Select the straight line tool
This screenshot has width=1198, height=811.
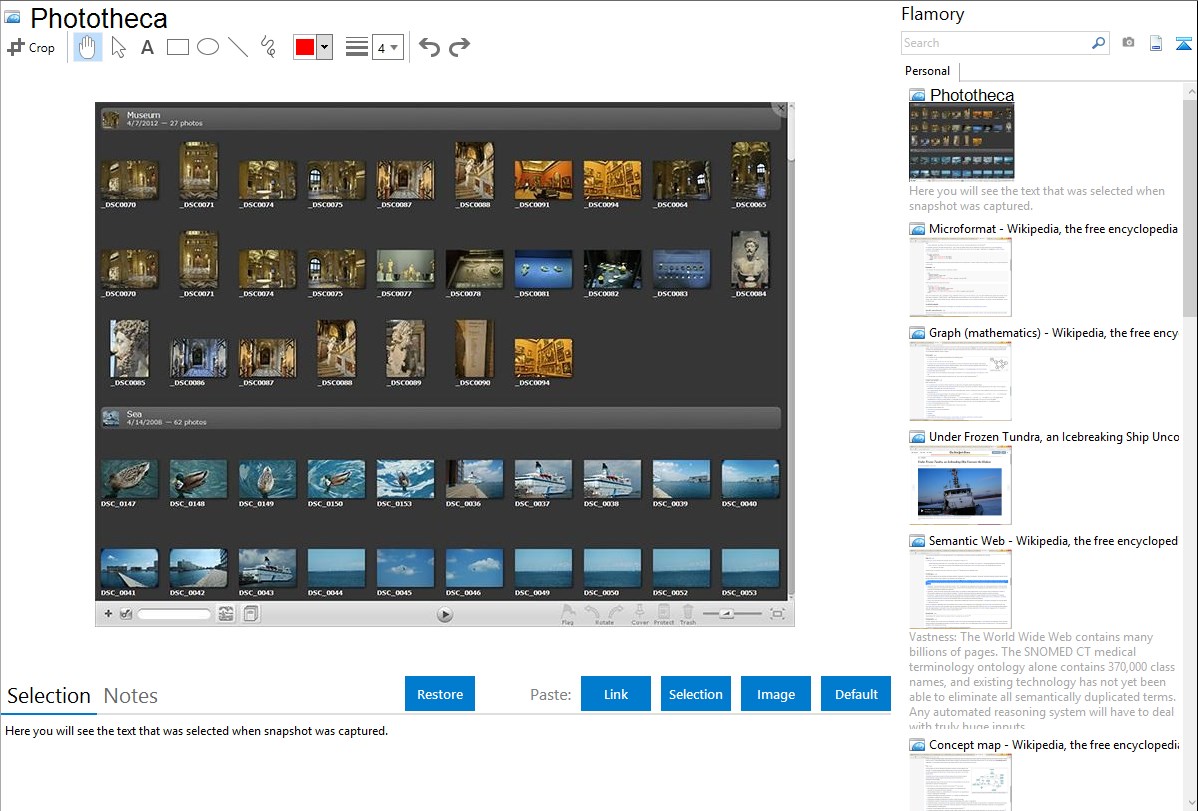click(x=238, y=47)
